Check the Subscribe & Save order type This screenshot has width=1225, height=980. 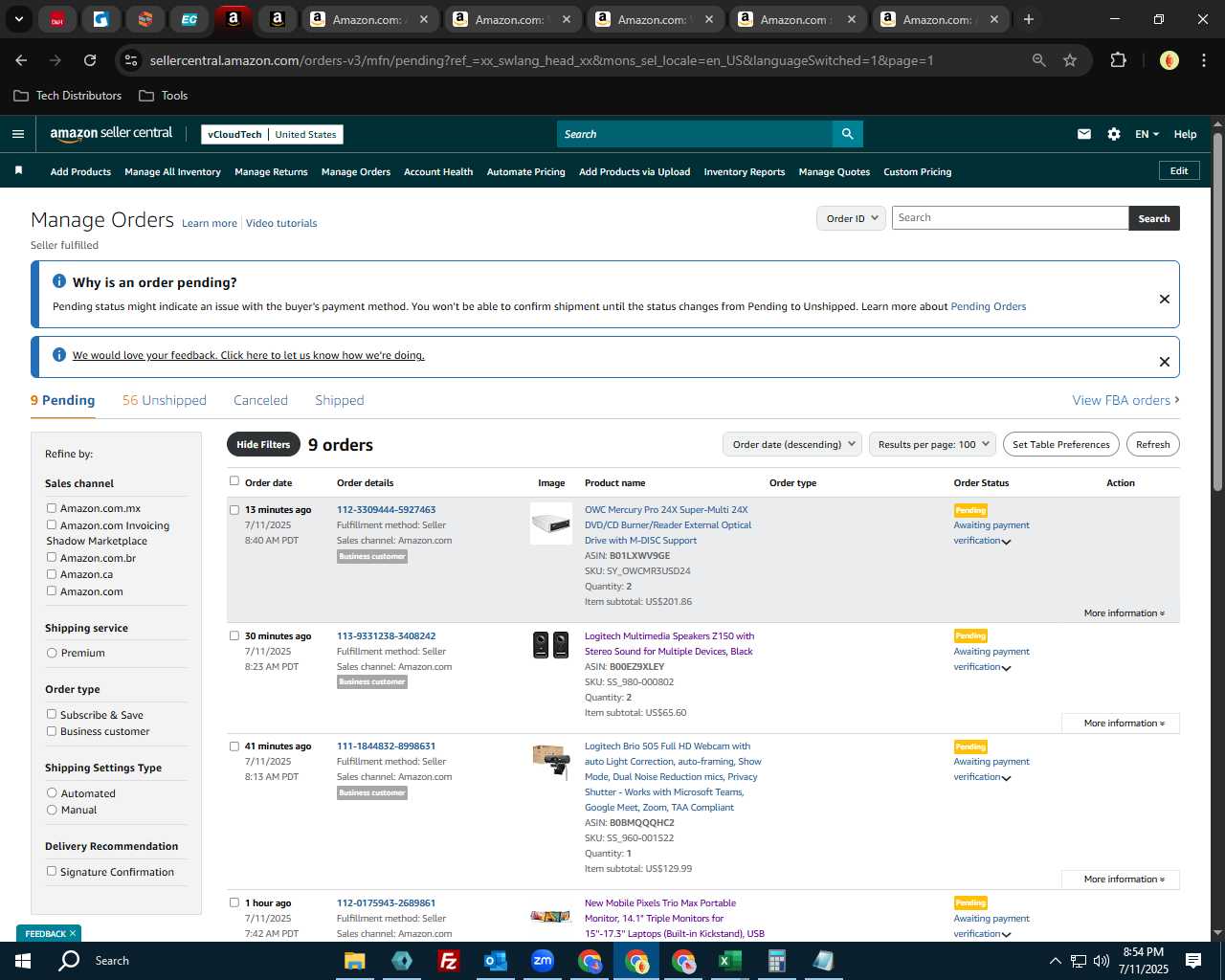click(52, 714)
